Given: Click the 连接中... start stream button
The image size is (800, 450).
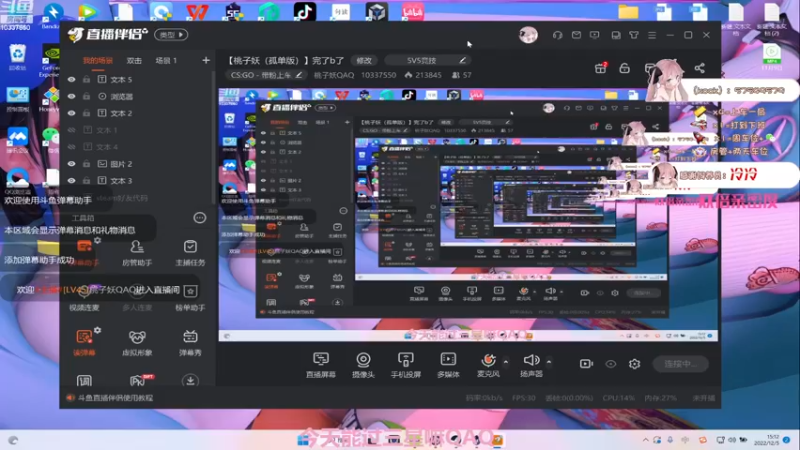Looking at the screenshot, I should click(681, 364).
